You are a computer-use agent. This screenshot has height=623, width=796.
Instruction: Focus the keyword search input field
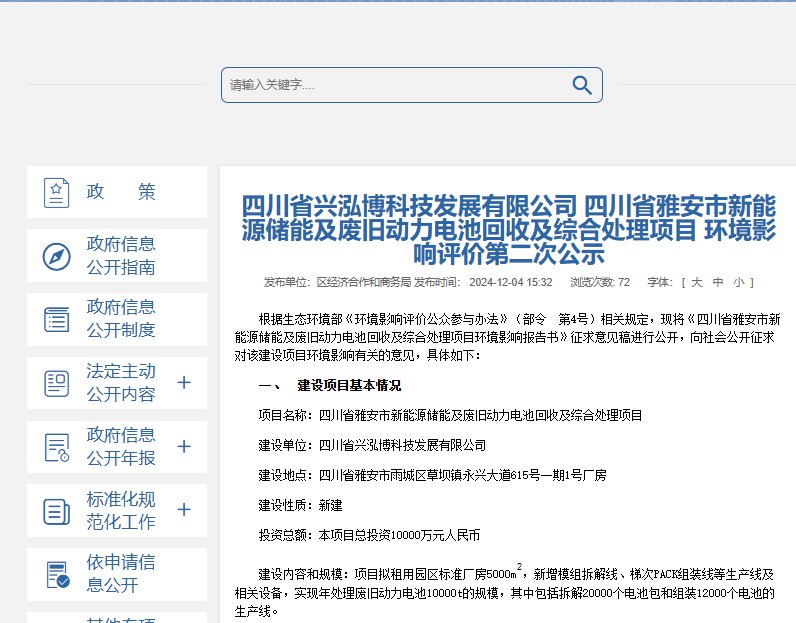point(412,85)
